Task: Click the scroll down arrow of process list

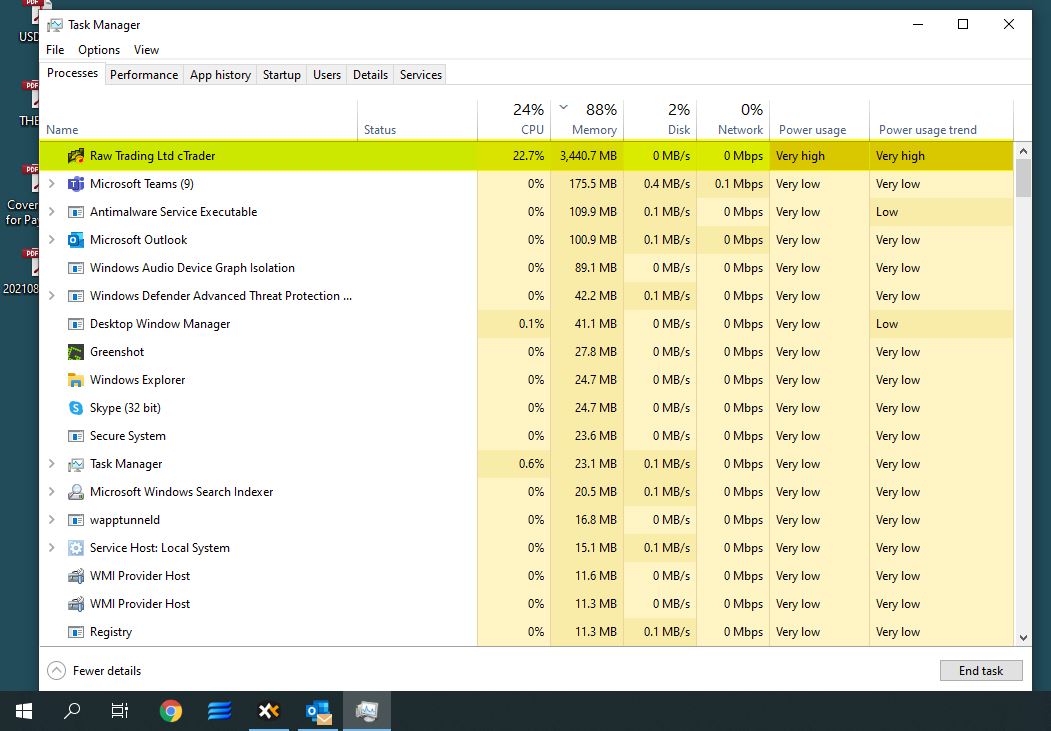Action: pyautogui.click(x=1023, y=638)
